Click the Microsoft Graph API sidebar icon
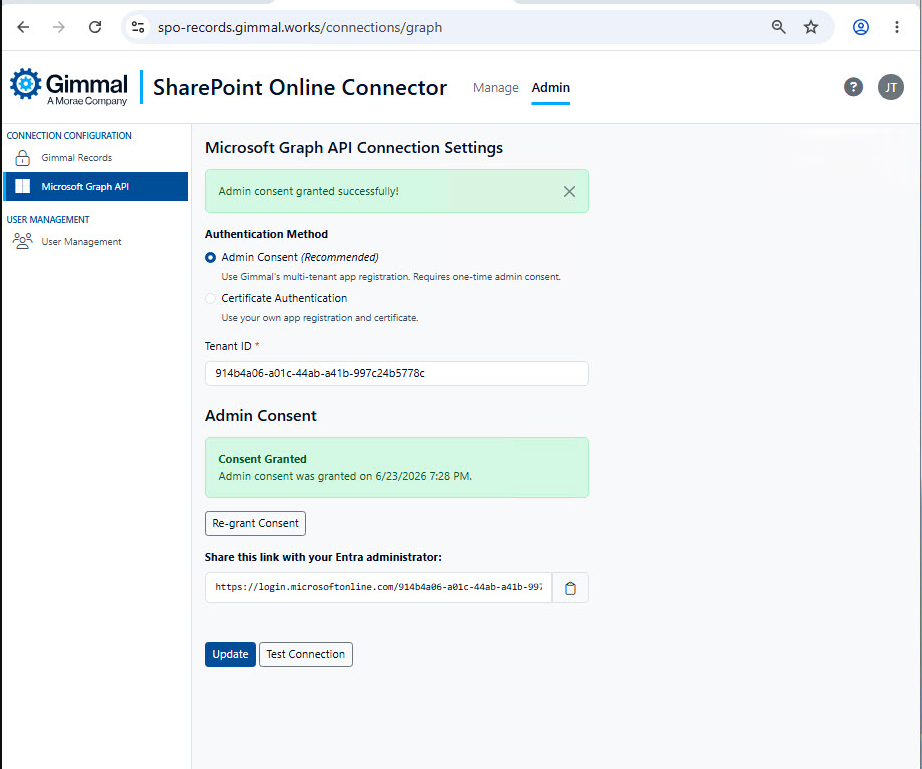Image resolution: width=922 pixels, height=769 pixels. point(22,186)
